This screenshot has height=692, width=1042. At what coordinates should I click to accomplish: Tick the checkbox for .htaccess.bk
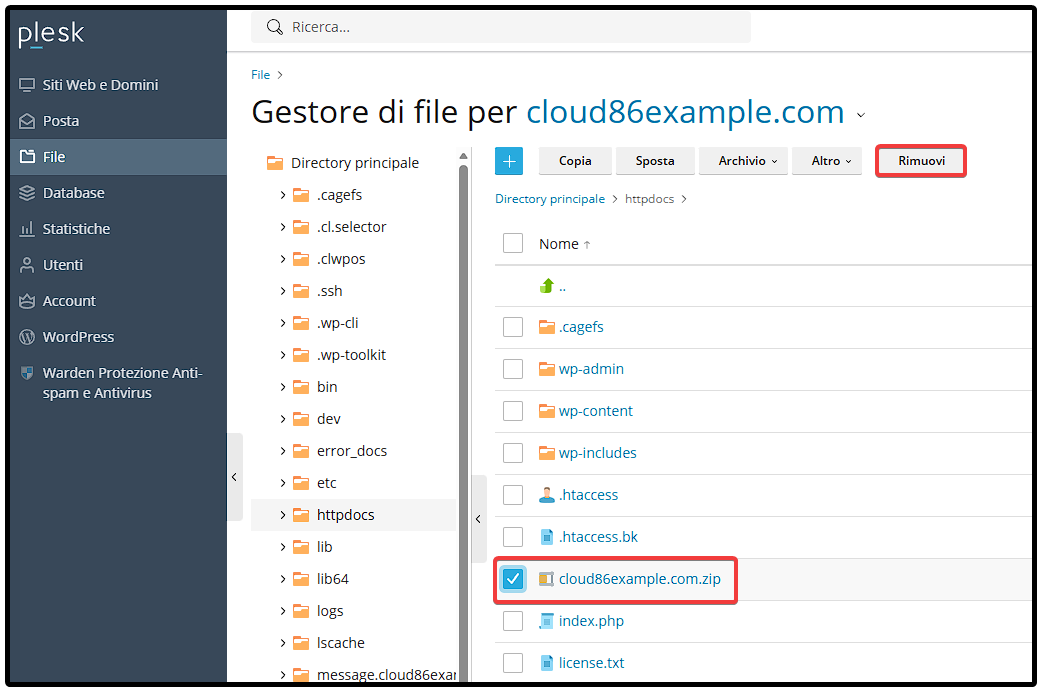[513, 536]
